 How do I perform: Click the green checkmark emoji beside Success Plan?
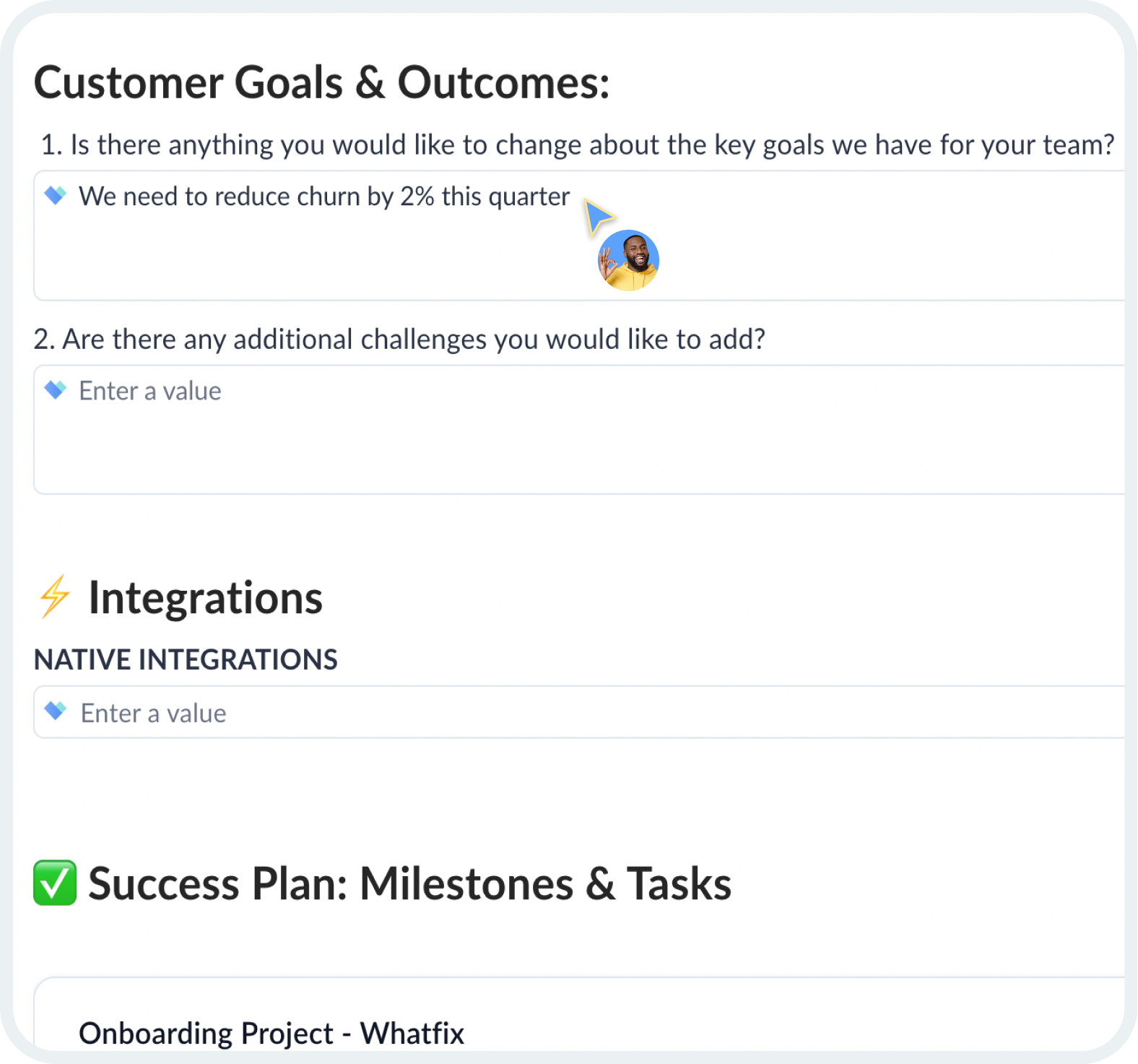(x=55, y=883)
